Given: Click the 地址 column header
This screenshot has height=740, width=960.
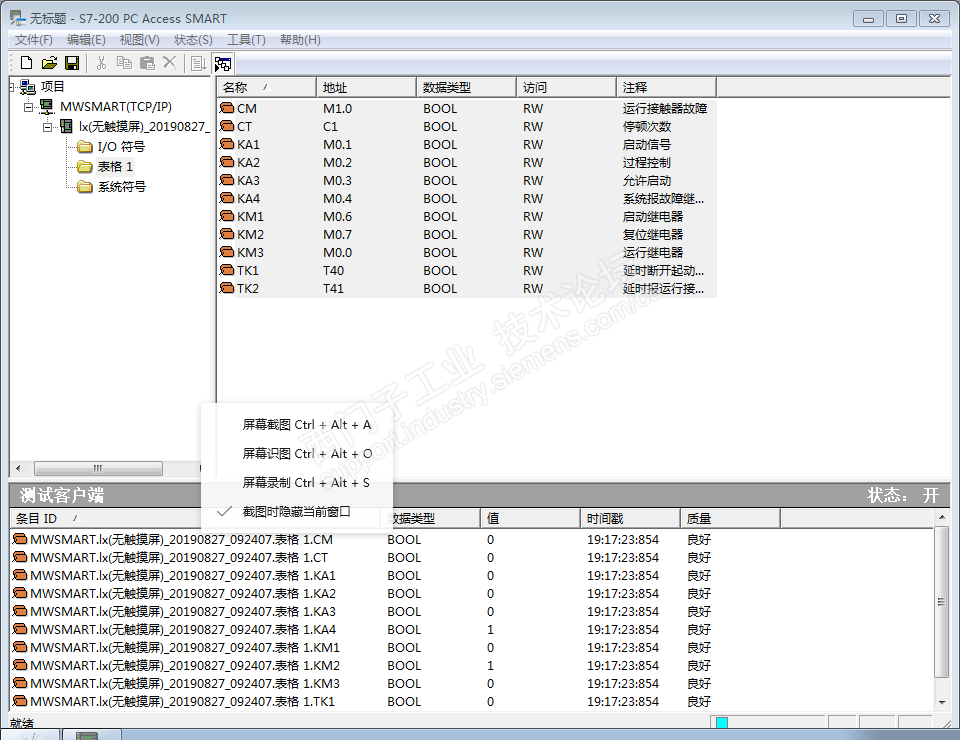Looking at the screenshot, I should pyautogui.click(x=366, y=88).
